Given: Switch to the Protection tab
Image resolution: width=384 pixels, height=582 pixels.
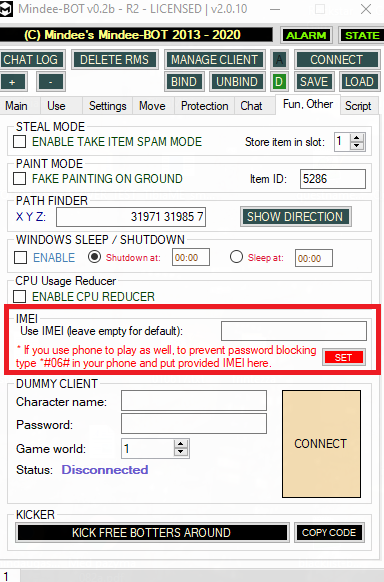Looking at the screenshot, I should (x=204, y=106).
